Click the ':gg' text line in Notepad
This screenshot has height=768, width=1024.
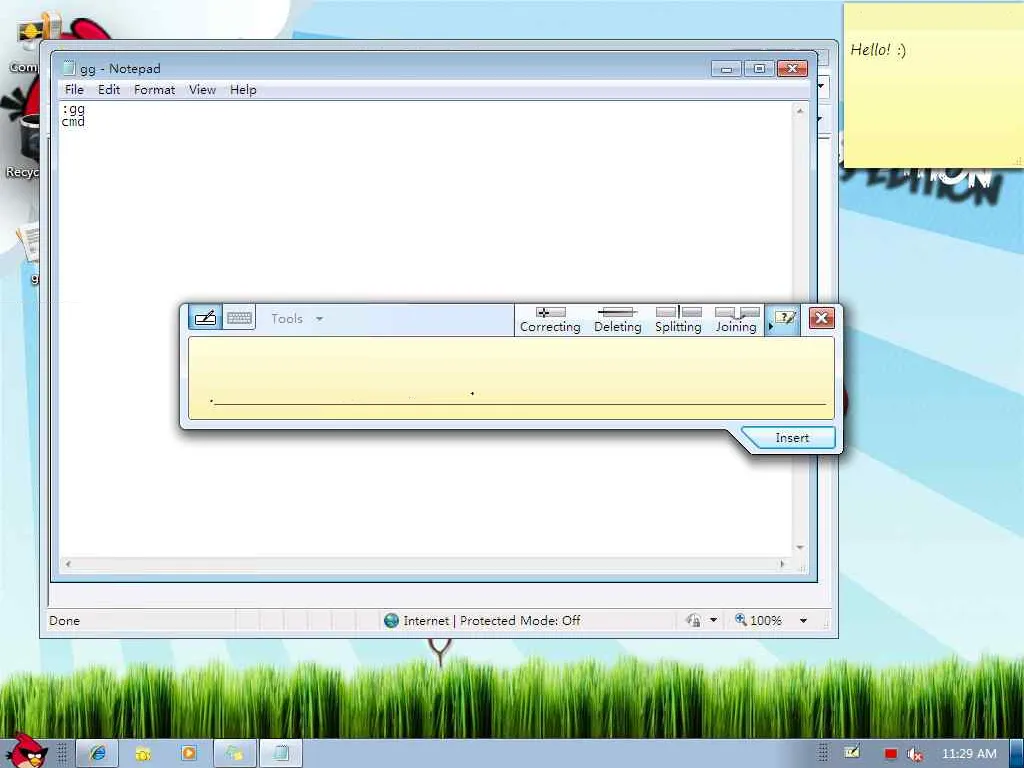[x=73, y=109]
